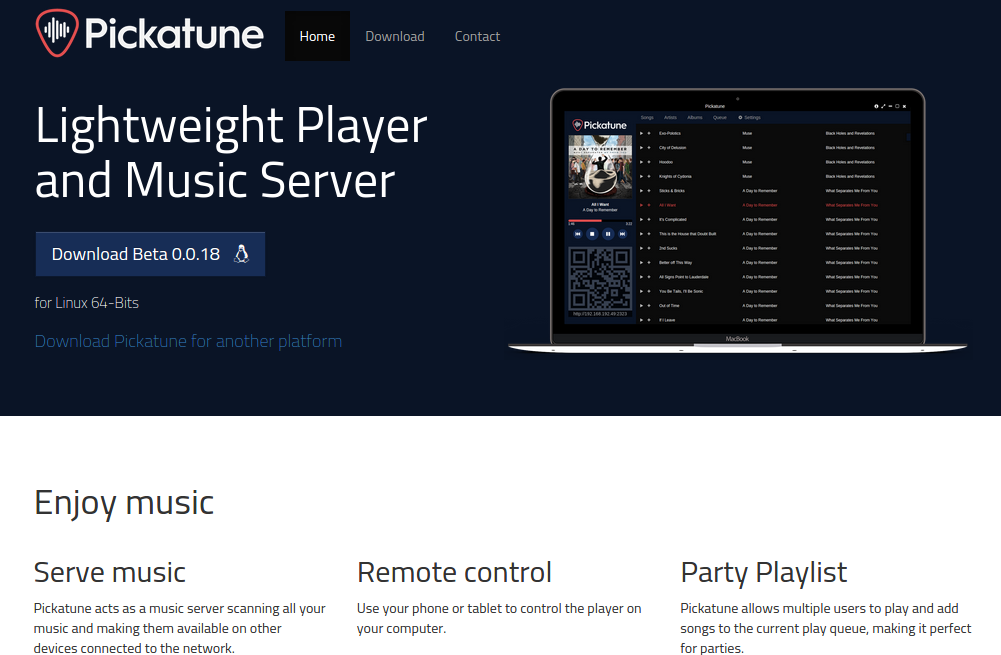
Task: Follow the Download Pickatune for another platform link
Action: 188,341
